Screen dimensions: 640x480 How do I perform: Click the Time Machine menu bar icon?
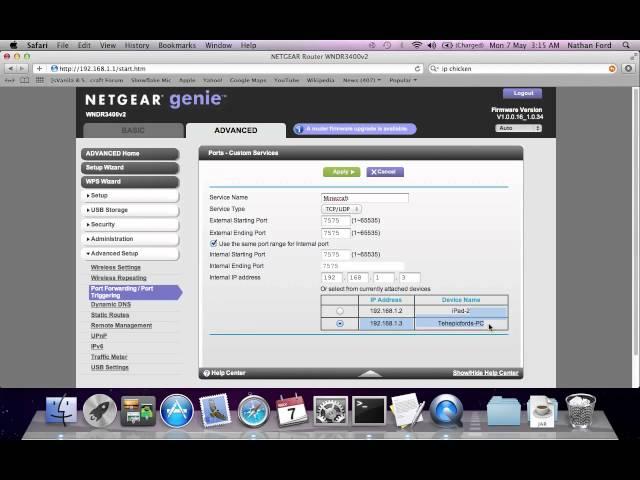[387, 45]
